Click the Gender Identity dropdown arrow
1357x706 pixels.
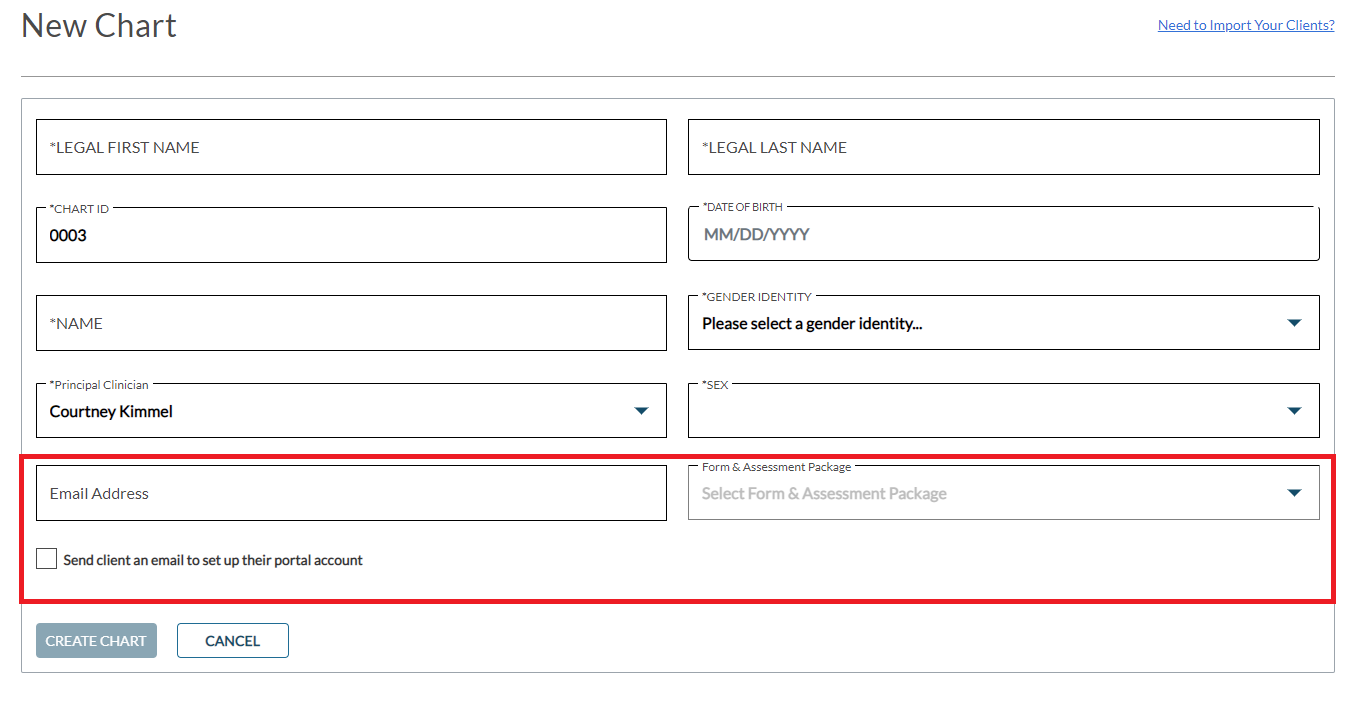tap(1294, 323)
